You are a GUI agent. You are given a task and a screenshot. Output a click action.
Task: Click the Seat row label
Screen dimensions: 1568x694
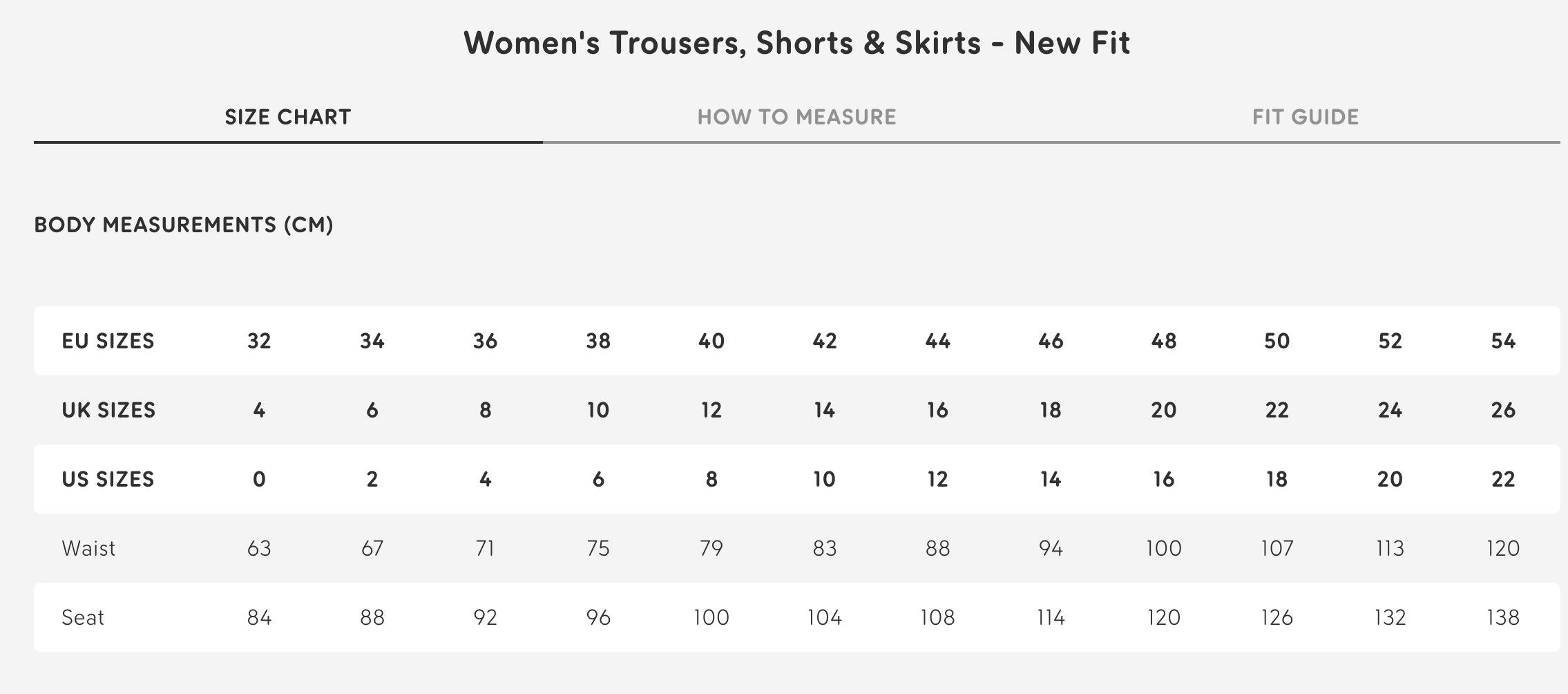[x=83, y=617]
